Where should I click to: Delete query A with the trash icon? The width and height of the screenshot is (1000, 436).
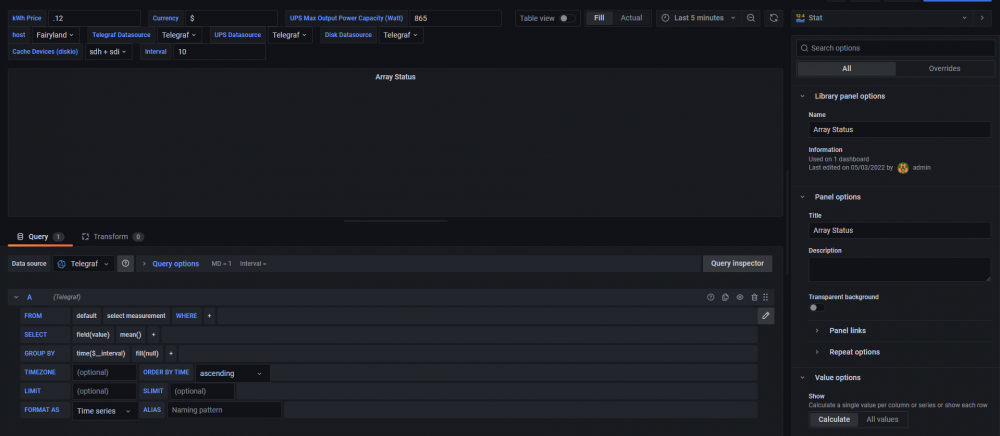pos(754,297)
